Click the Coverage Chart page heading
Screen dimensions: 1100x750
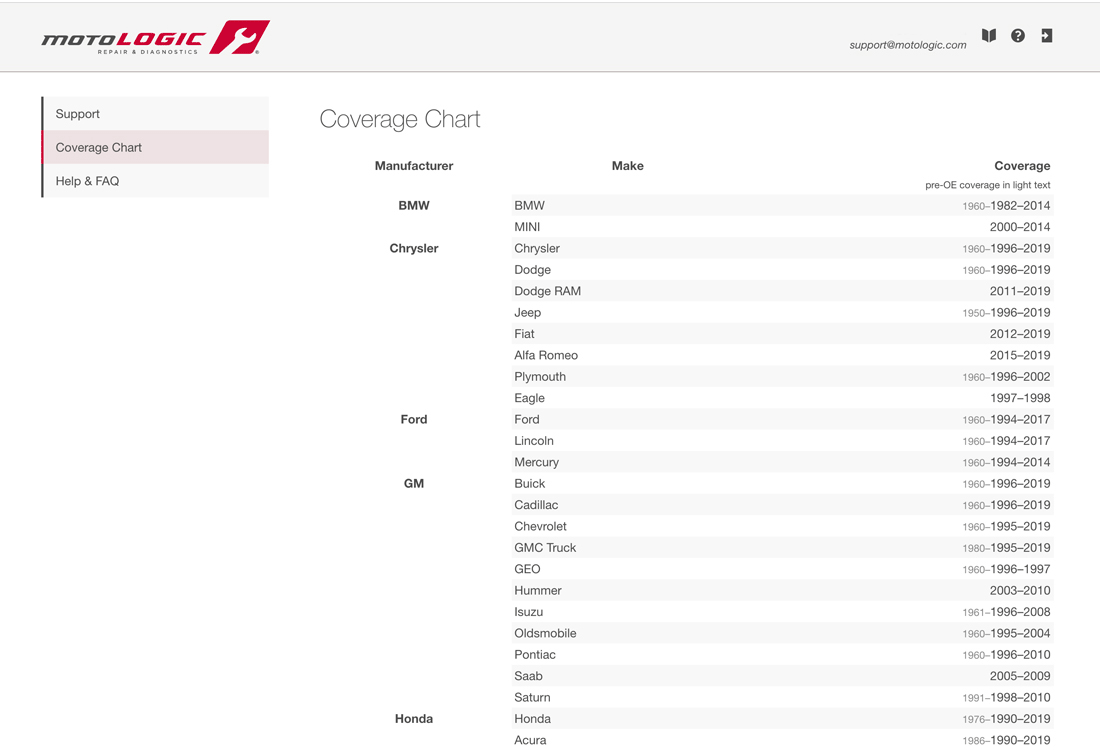click(x=400, y=119)
